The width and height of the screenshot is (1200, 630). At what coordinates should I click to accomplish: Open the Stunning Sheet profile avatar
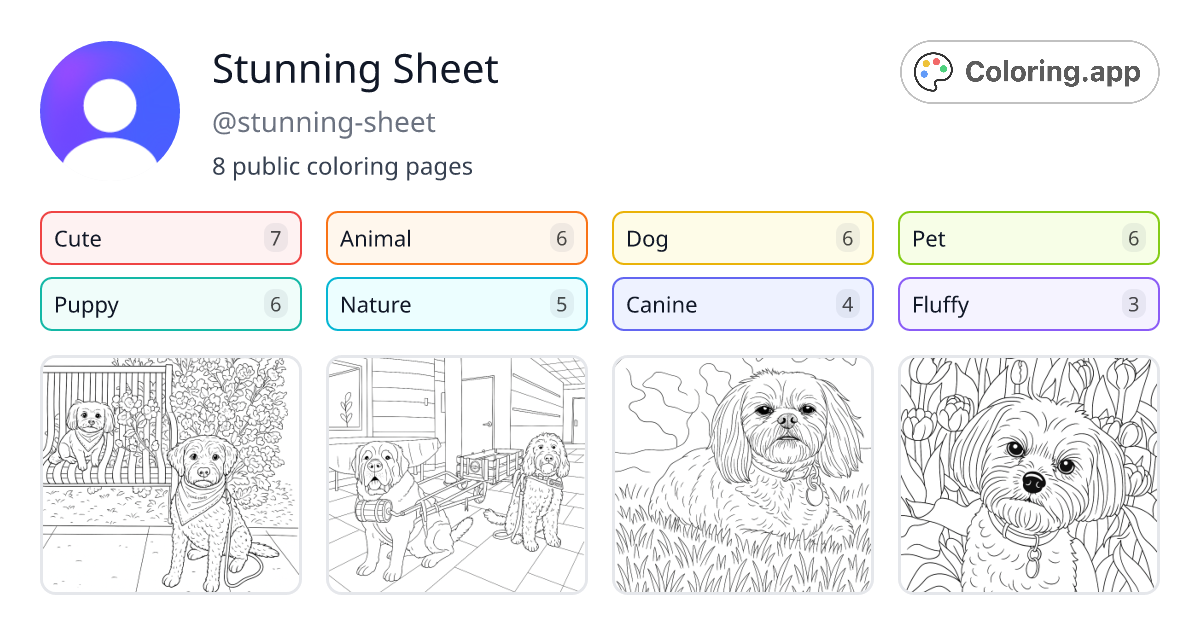(110, 105)
